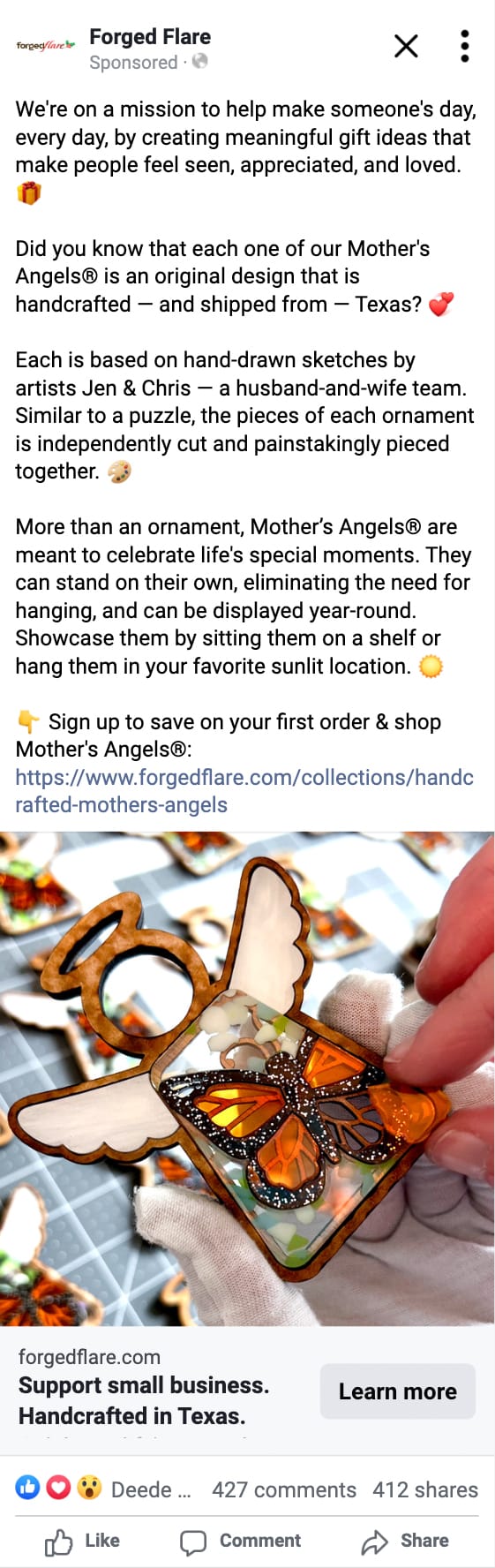Click the arrow Share icon
495x1568 pixels.
pos(375,1542)
